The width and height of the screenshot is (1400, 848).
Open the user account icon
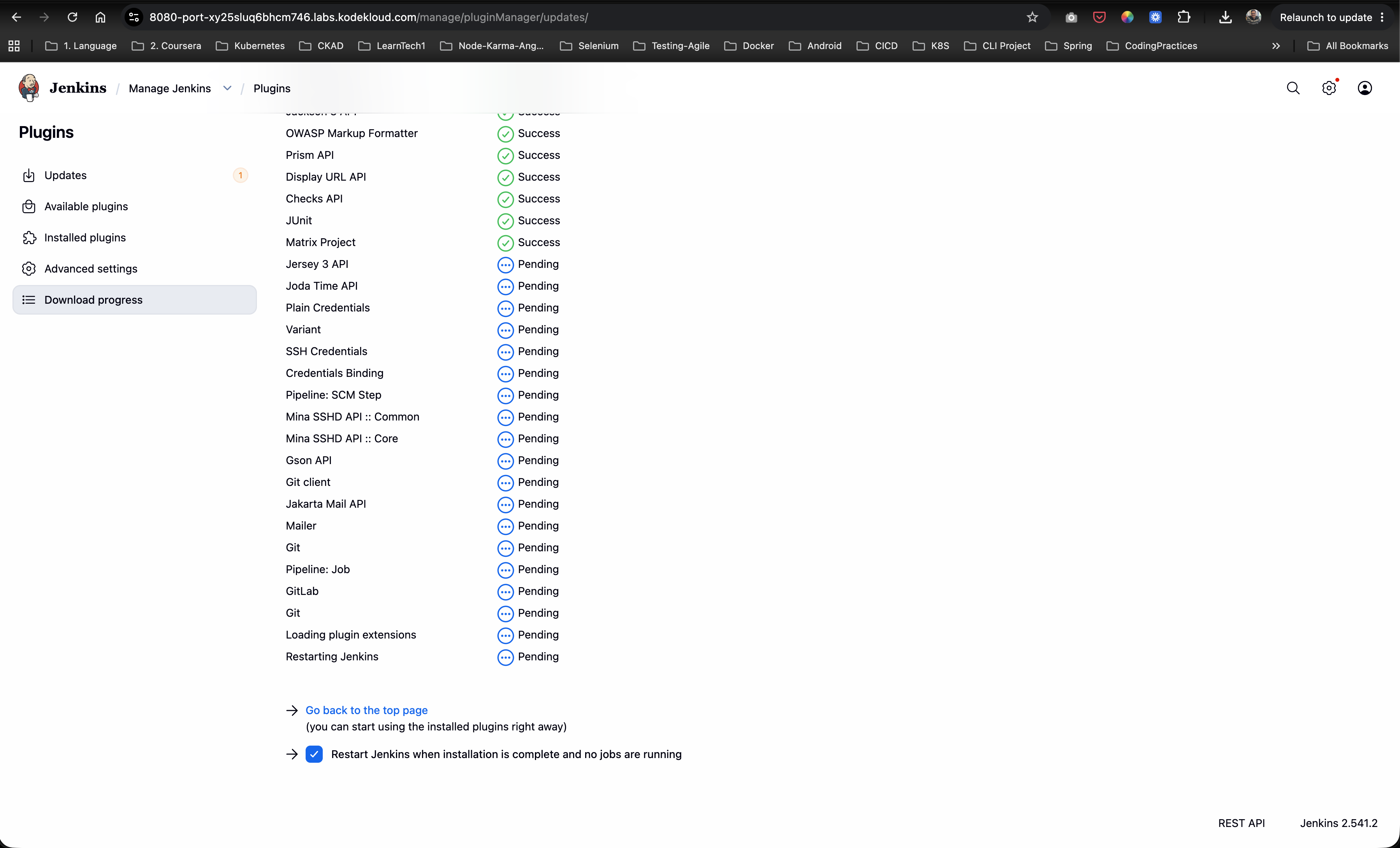1365,88
